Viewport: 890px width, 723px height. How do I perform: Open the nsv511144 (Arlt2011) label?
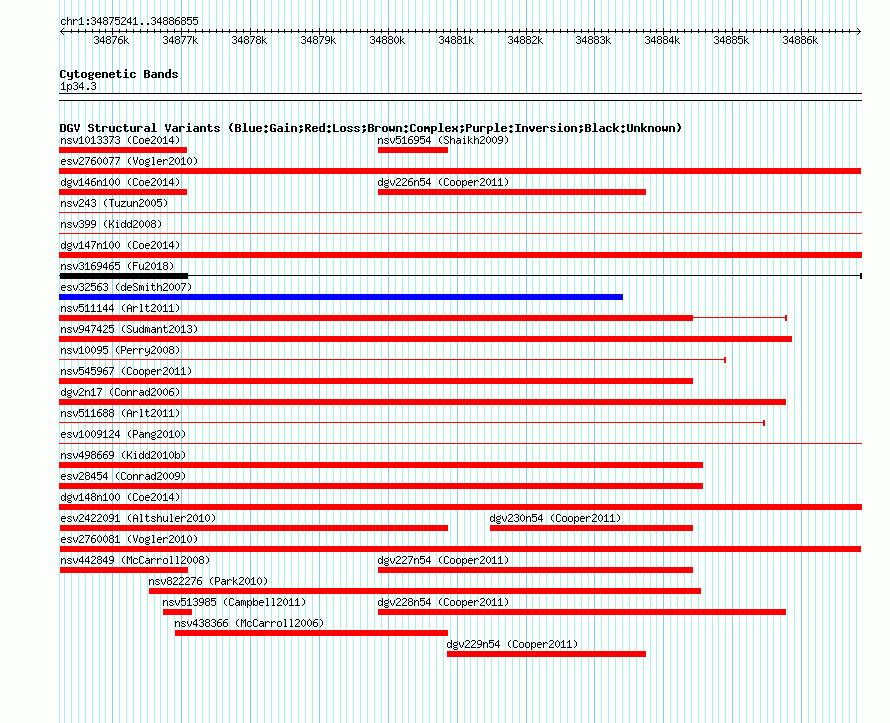click(x=120, y=308)
